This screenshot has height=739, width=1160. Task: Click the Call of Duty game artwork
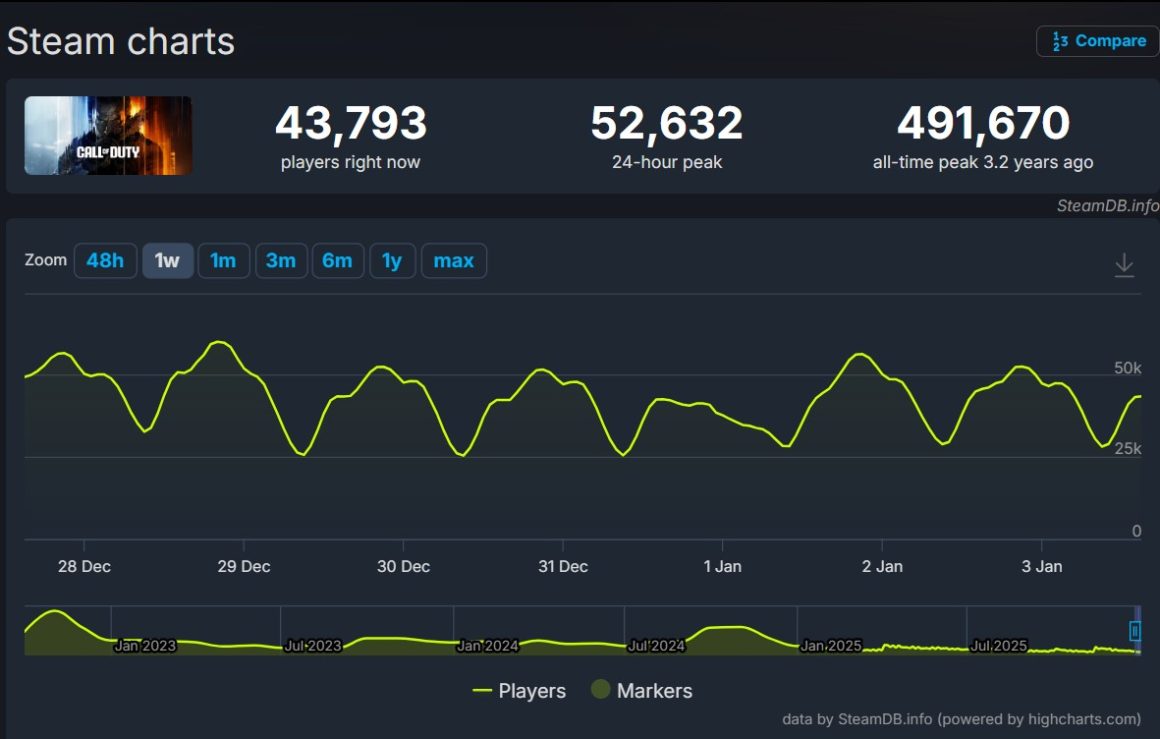point(107,136)
